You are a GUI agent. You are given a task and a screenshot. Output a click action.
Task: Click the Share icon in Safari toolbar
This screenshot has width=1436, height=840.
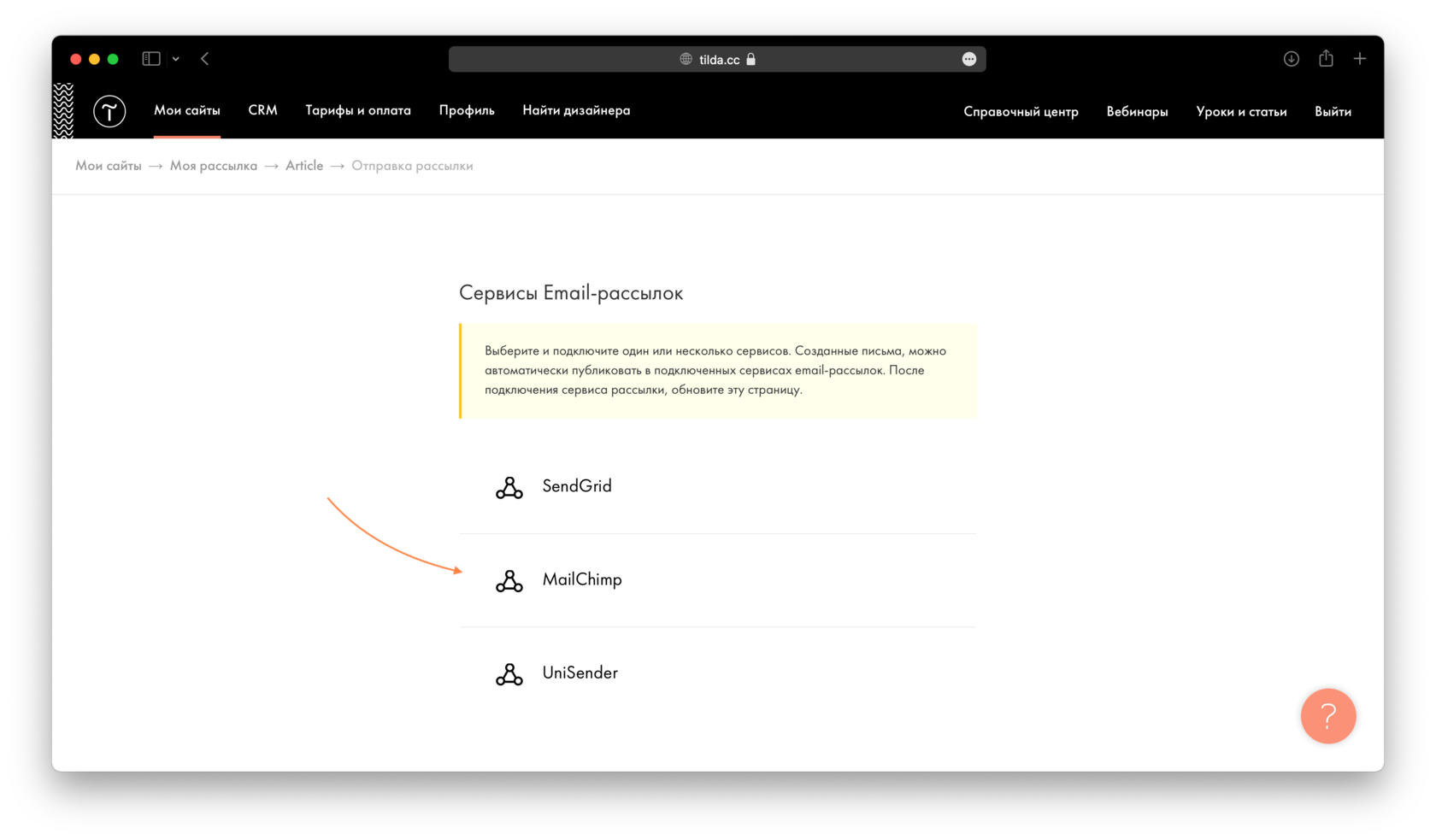pos(1326,58)
